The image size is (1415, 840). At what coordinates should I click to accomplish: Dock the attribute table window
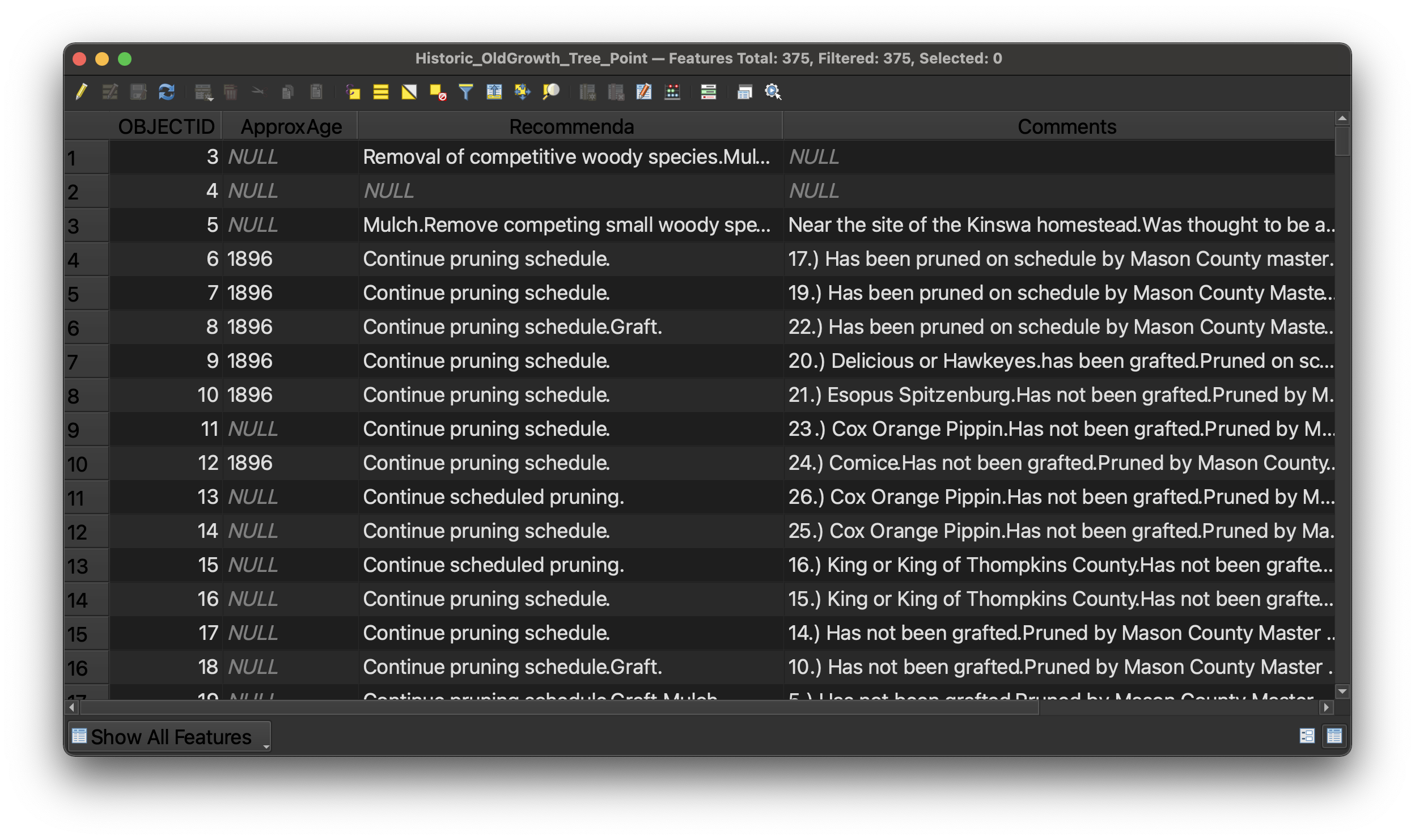(x=744, y=92)
